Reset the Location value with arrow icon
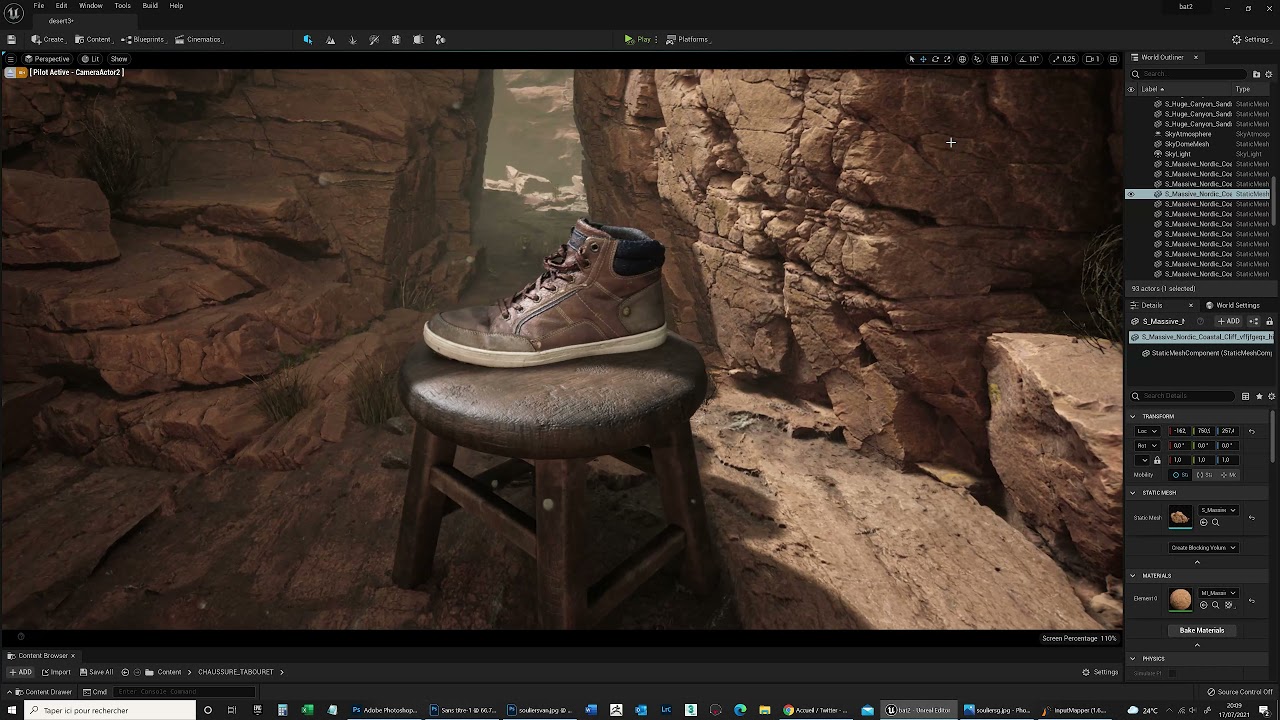Viewport: 1280px width, 720px height. pos(1251,431)
